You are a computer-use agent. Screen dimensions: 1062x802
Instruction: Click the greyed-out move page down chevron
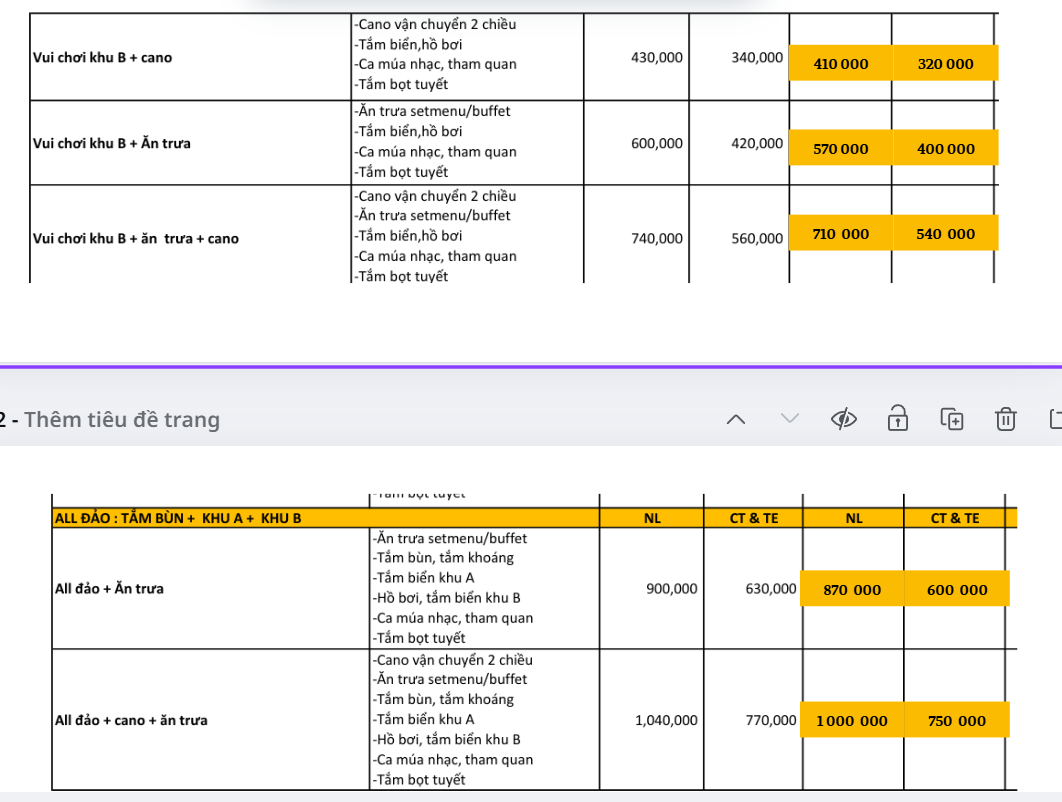point(790,419)
